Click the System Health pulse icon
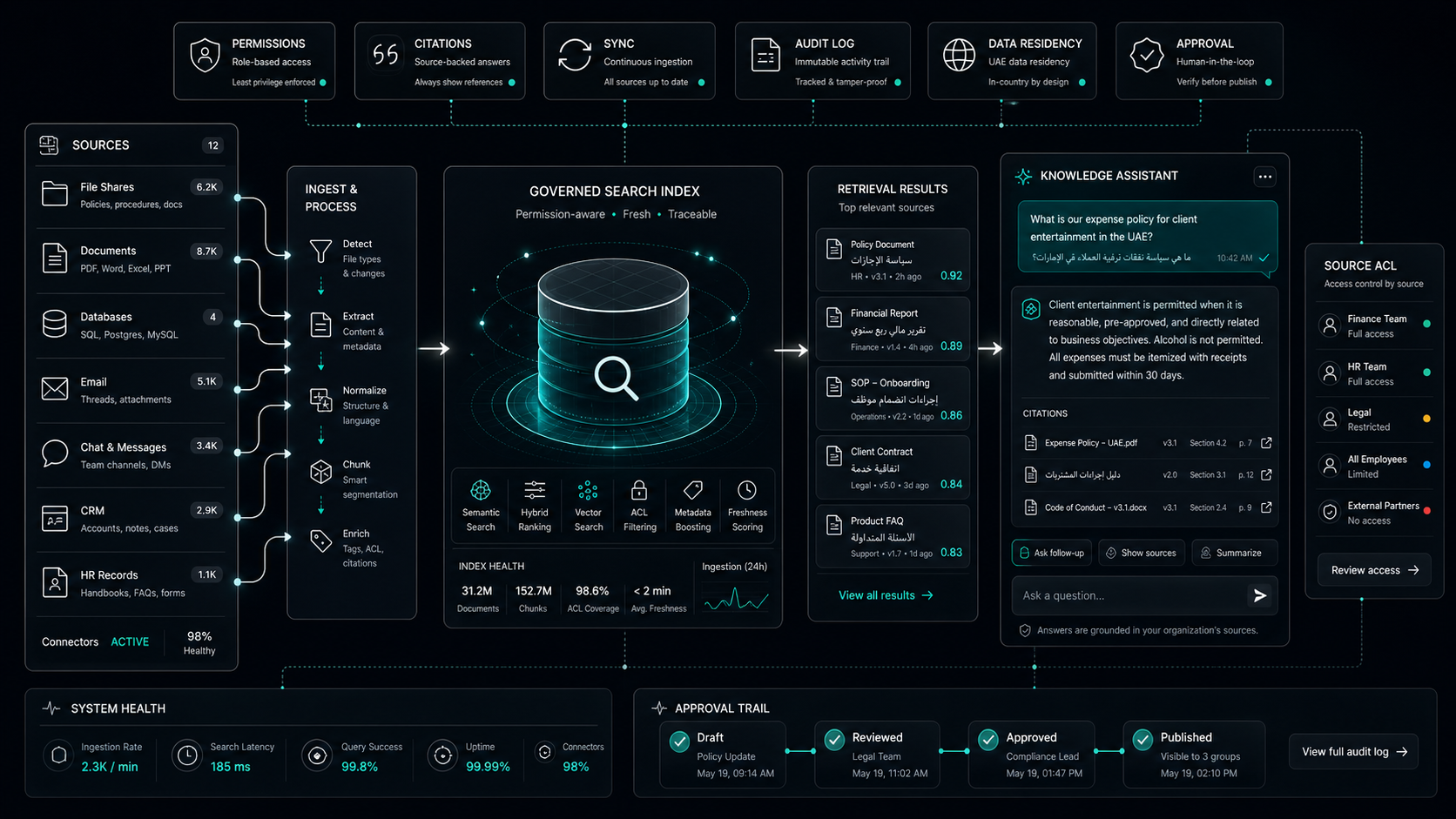Viewport: 1456px width, 819px height. pyautogui.click(x=51, y=708)
